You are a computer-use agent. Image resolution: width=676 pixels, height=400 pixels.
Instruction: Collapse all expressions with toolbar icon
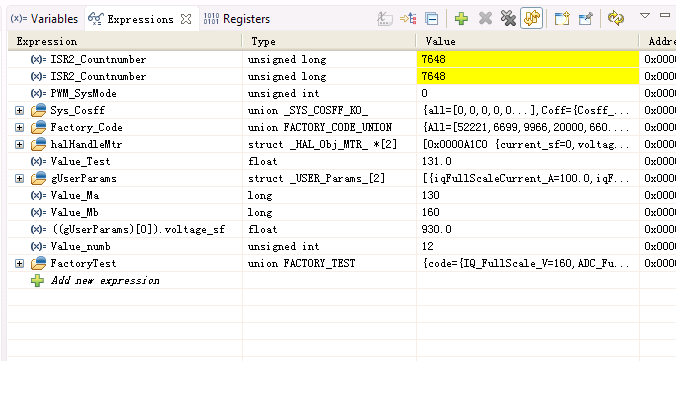click(x=432, y=19)
